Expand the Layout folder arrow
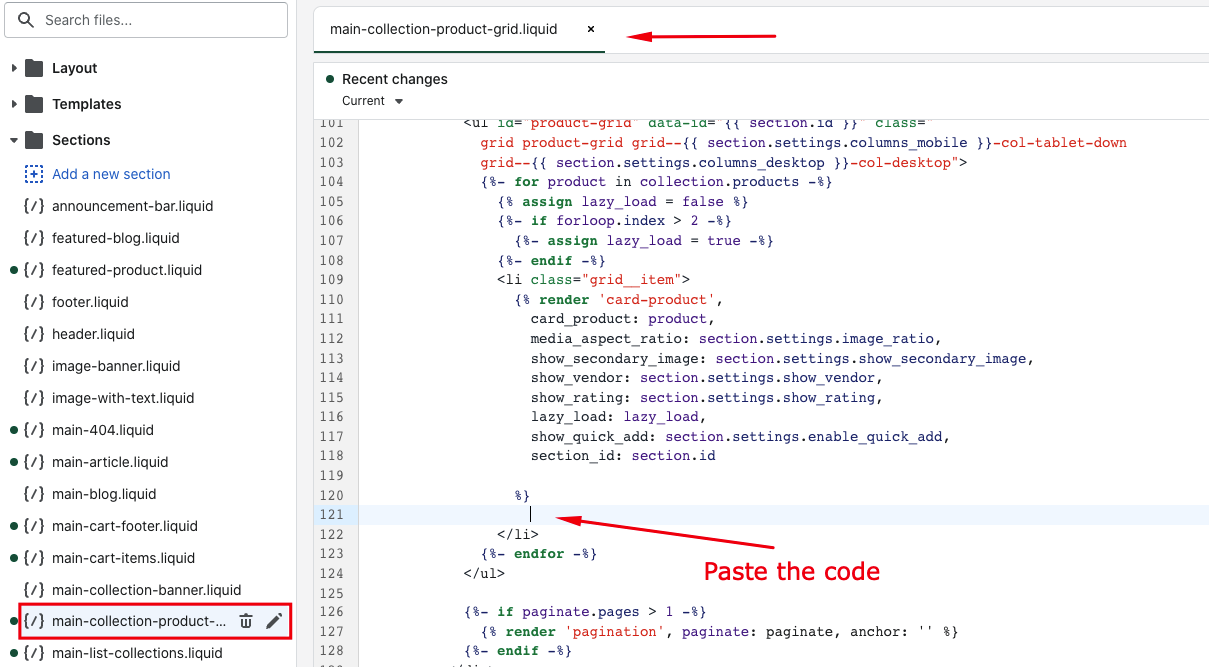This screenshot has height=667, width=1209. point(14,68)
